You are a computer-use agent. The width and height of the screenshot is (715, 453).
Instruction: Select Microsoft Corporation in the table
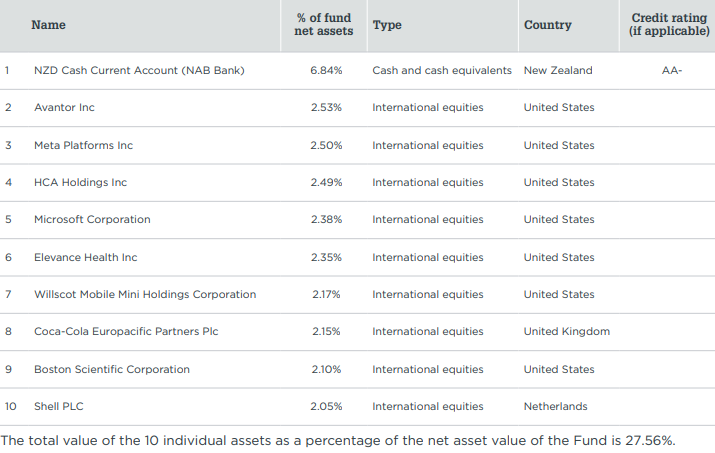click(92, 219)
